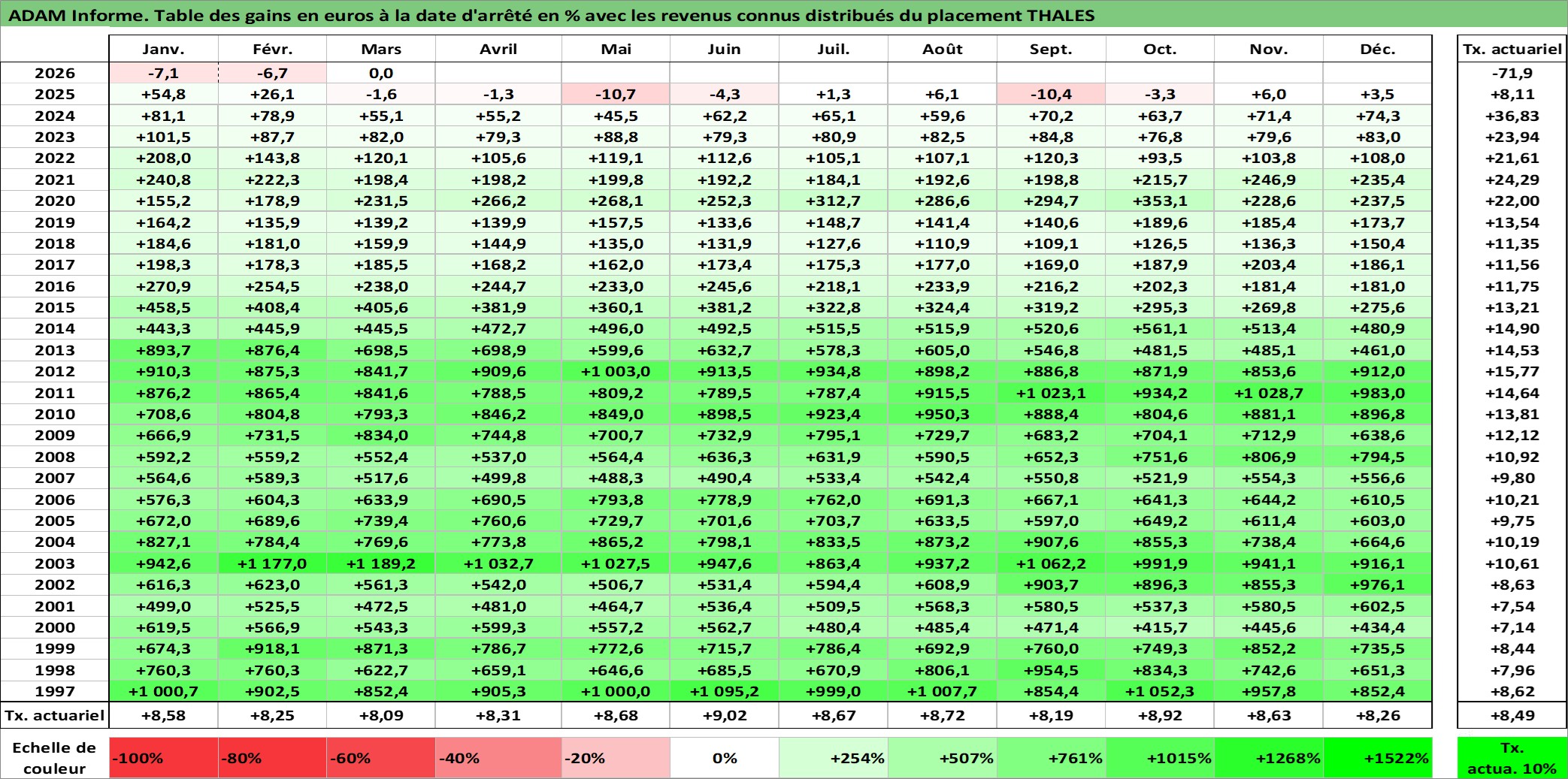Click the +806,9 cell in row 2008

pos(1269,457)
